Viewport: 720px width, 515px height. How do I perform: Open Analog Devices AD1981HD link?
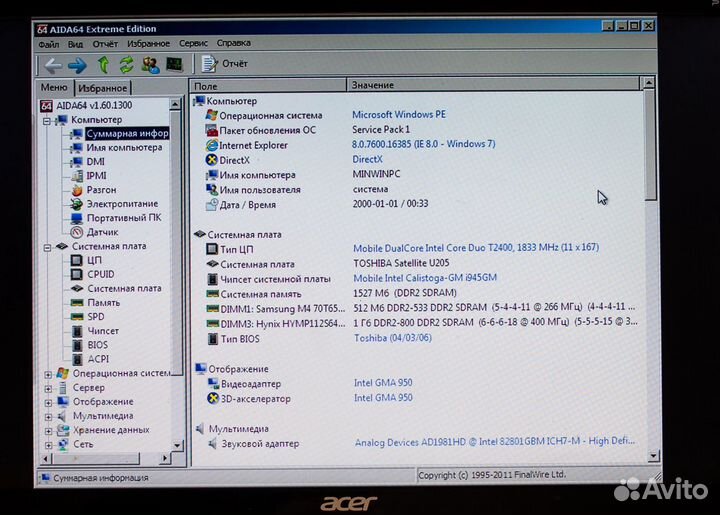pyautogui.click(x=495, y=442)
